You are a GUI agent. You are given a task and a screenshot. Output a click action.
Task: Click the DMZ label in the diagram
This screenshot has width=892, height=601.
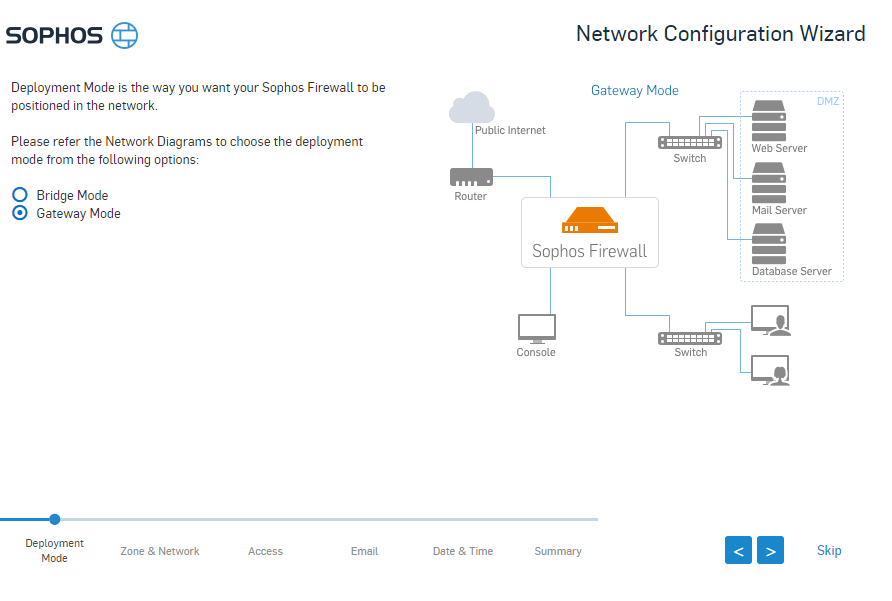(x=828, y=101)
